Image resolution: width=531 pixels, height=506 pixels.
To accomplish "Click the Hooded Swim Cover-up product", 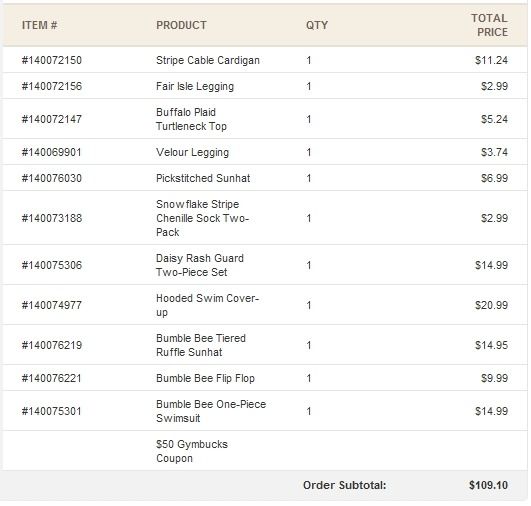I will [207, 305].
